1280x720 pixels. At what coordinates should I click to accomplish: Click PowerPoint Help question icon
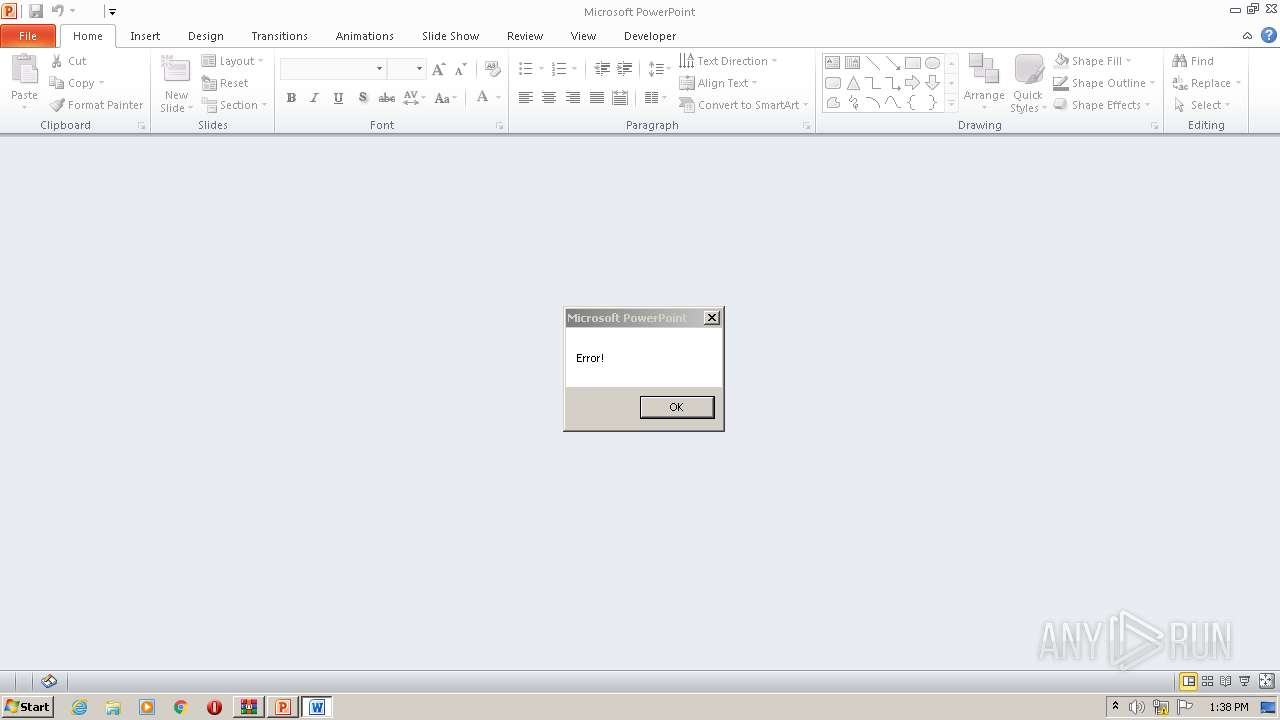[1268, 36]
